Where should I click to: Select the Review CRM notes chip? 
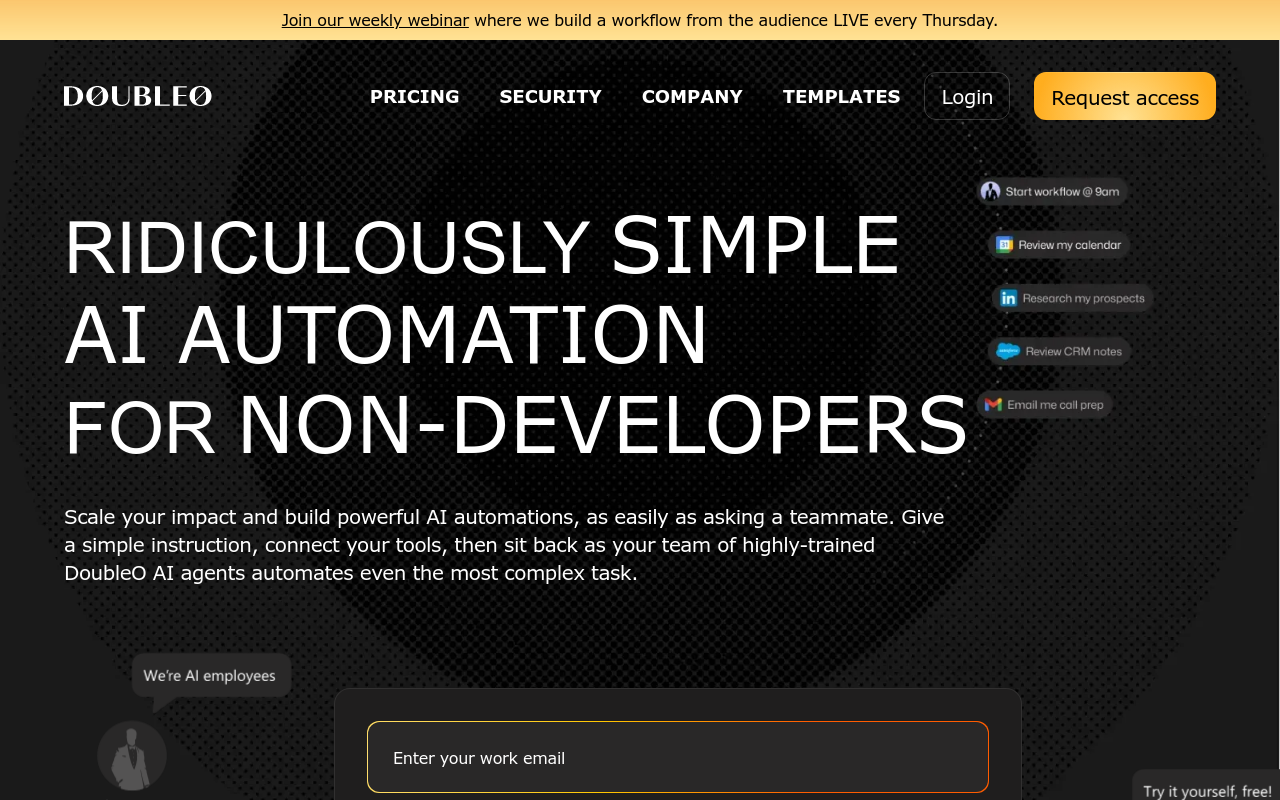pos(1060,351)
